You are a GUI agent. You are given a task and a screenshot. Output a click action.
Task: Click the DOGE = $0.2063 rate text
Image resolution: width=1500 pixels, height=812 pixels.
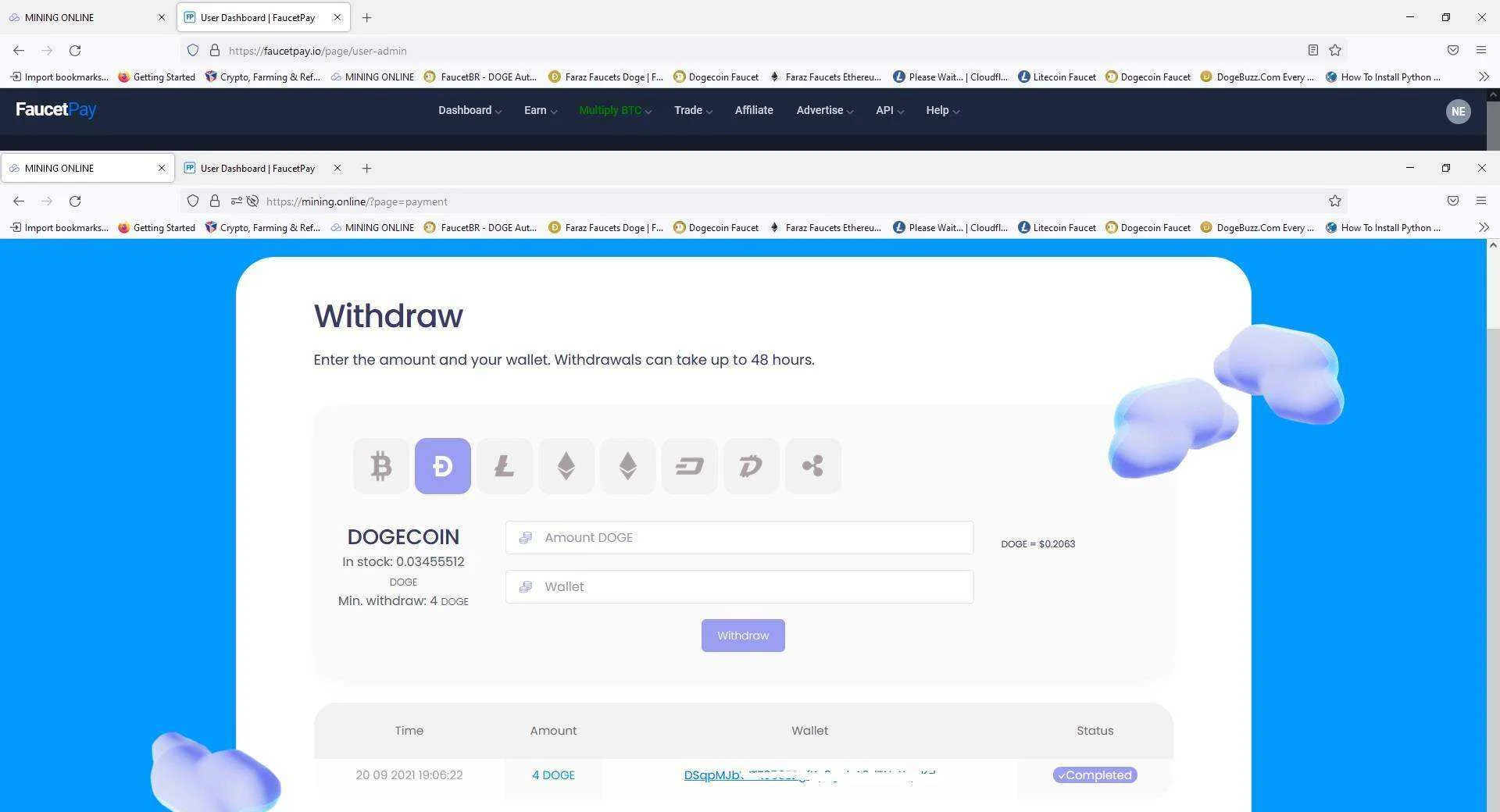1037,544
